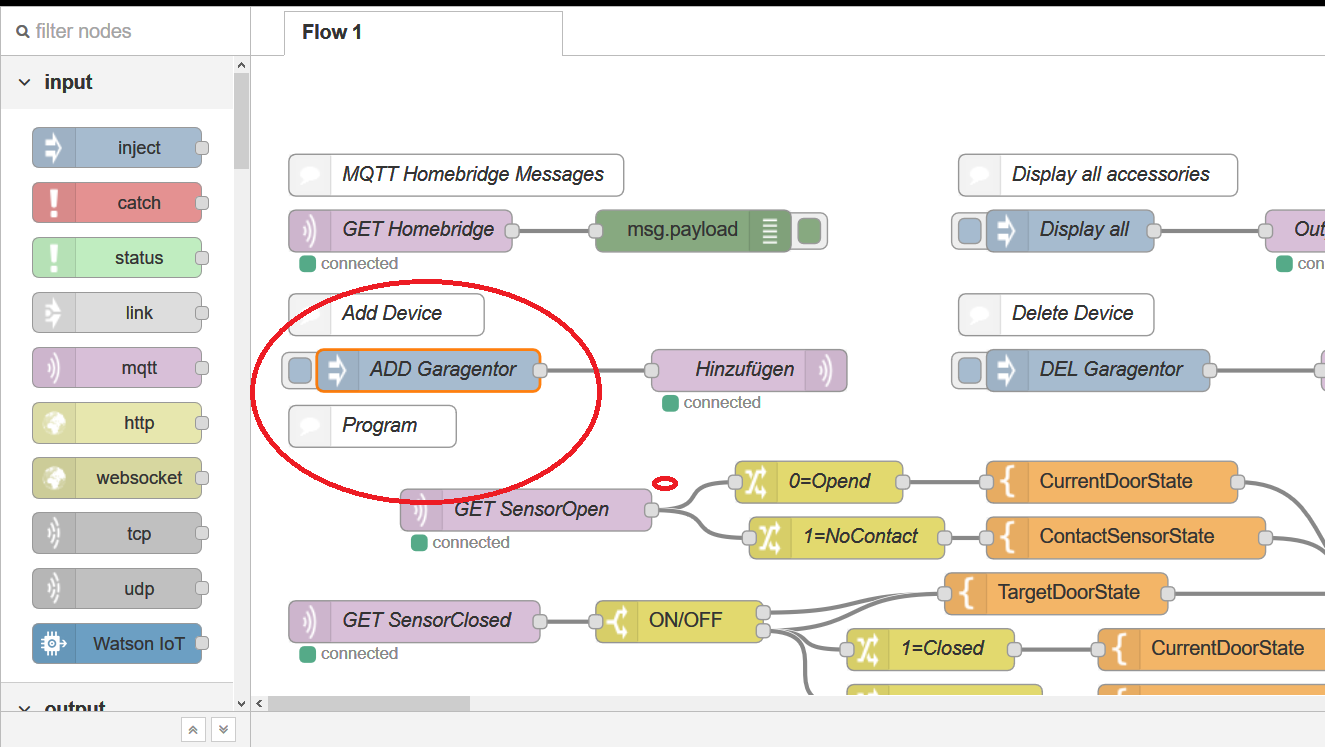The height and width of the screenshot is (747, 1325).
Task: Click the Watson IoT palette node
Action: (117, 644)
